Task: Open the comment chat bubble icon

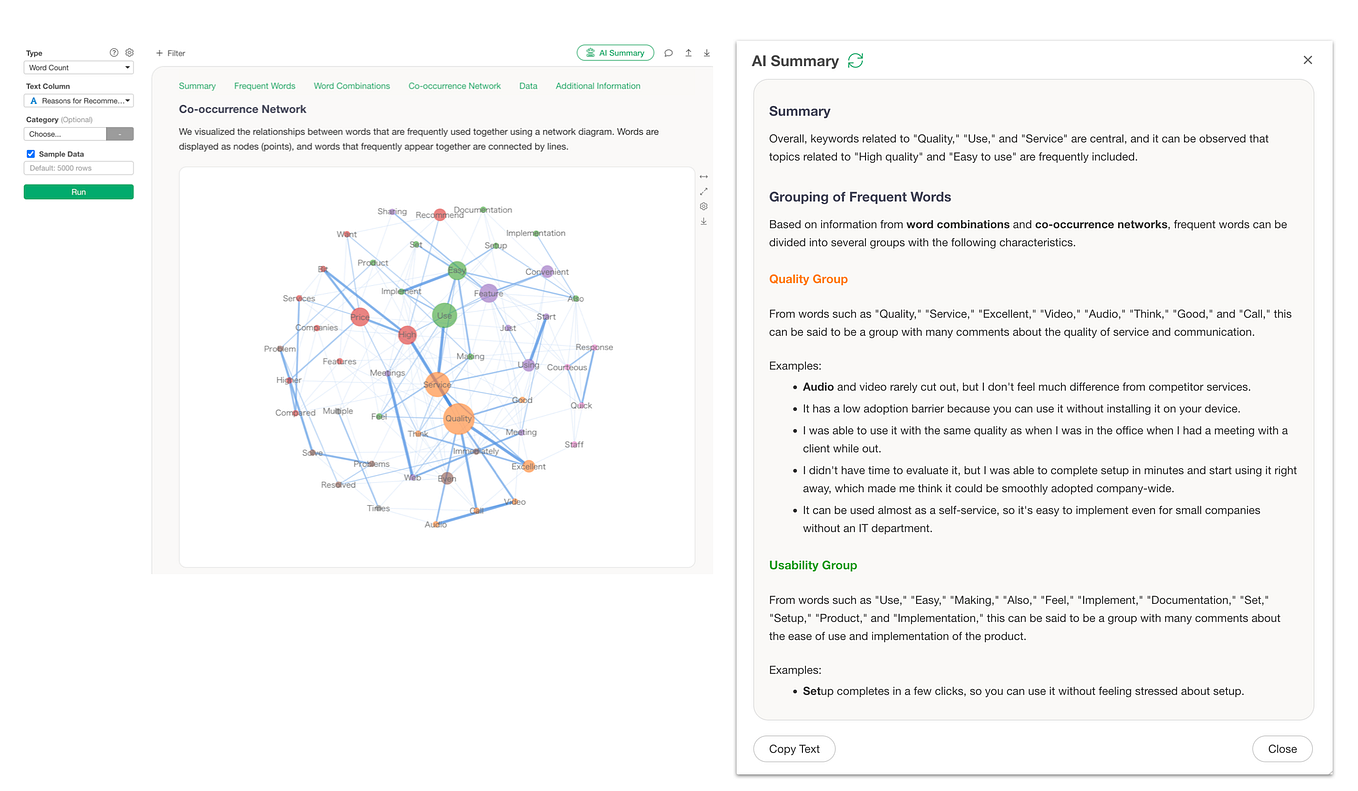Action: click(668, 52)
